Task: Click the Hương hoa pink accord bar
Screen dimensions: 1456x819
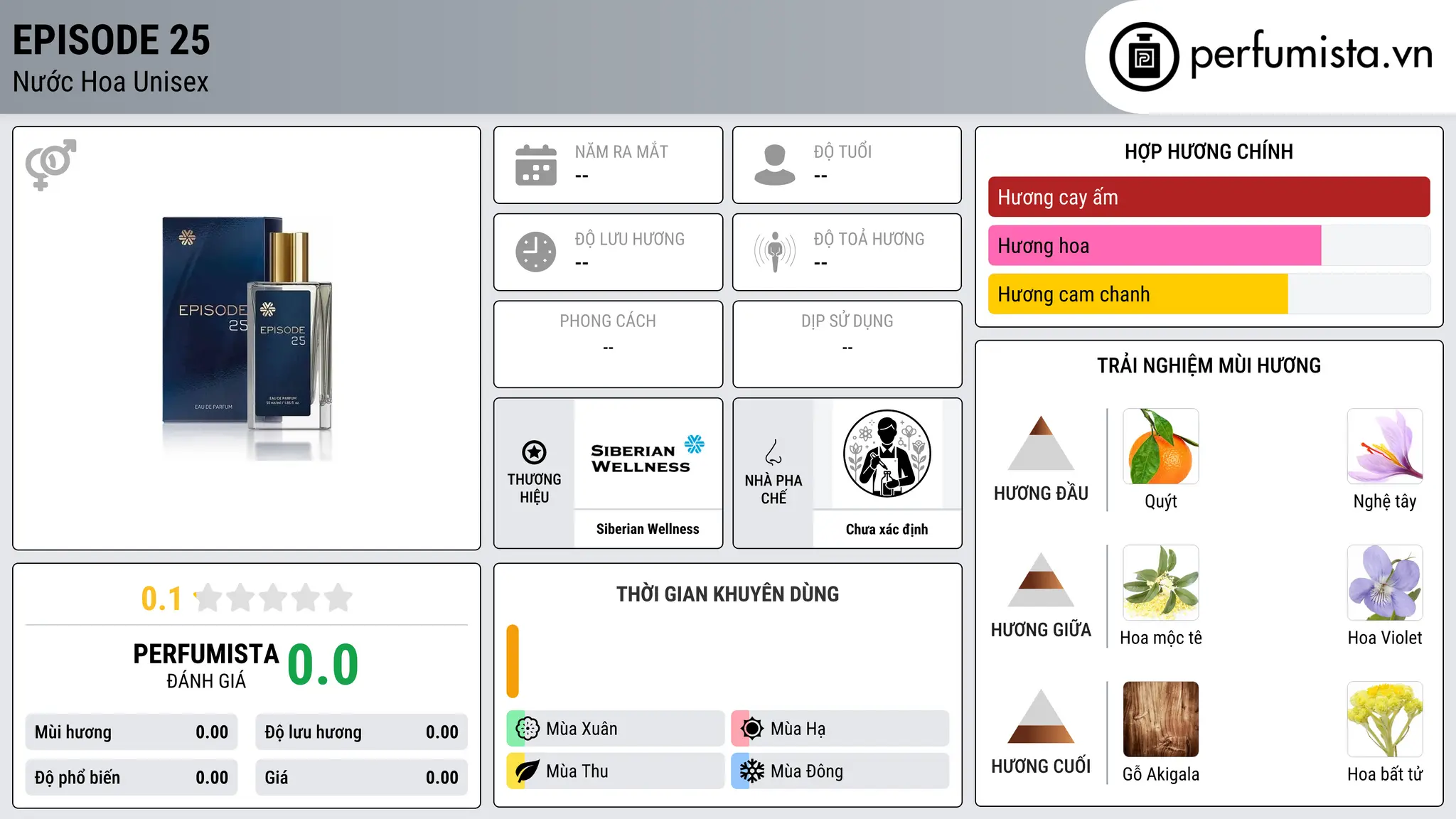Action: (1155, 245)
